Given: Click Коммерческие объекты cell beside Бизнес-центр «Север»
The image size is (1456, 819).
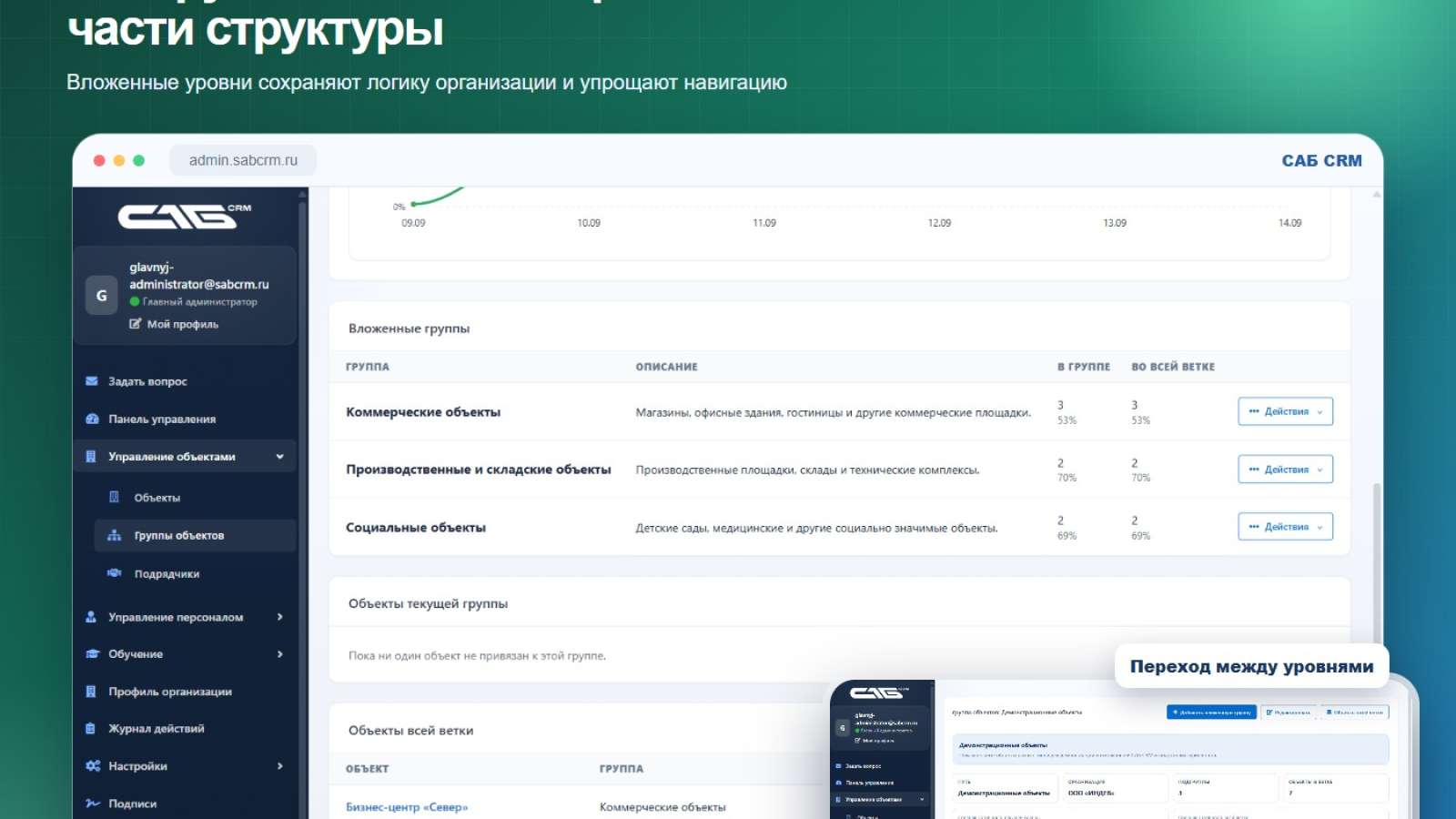Looking at the screenshot, I should [x=662, y=807].
